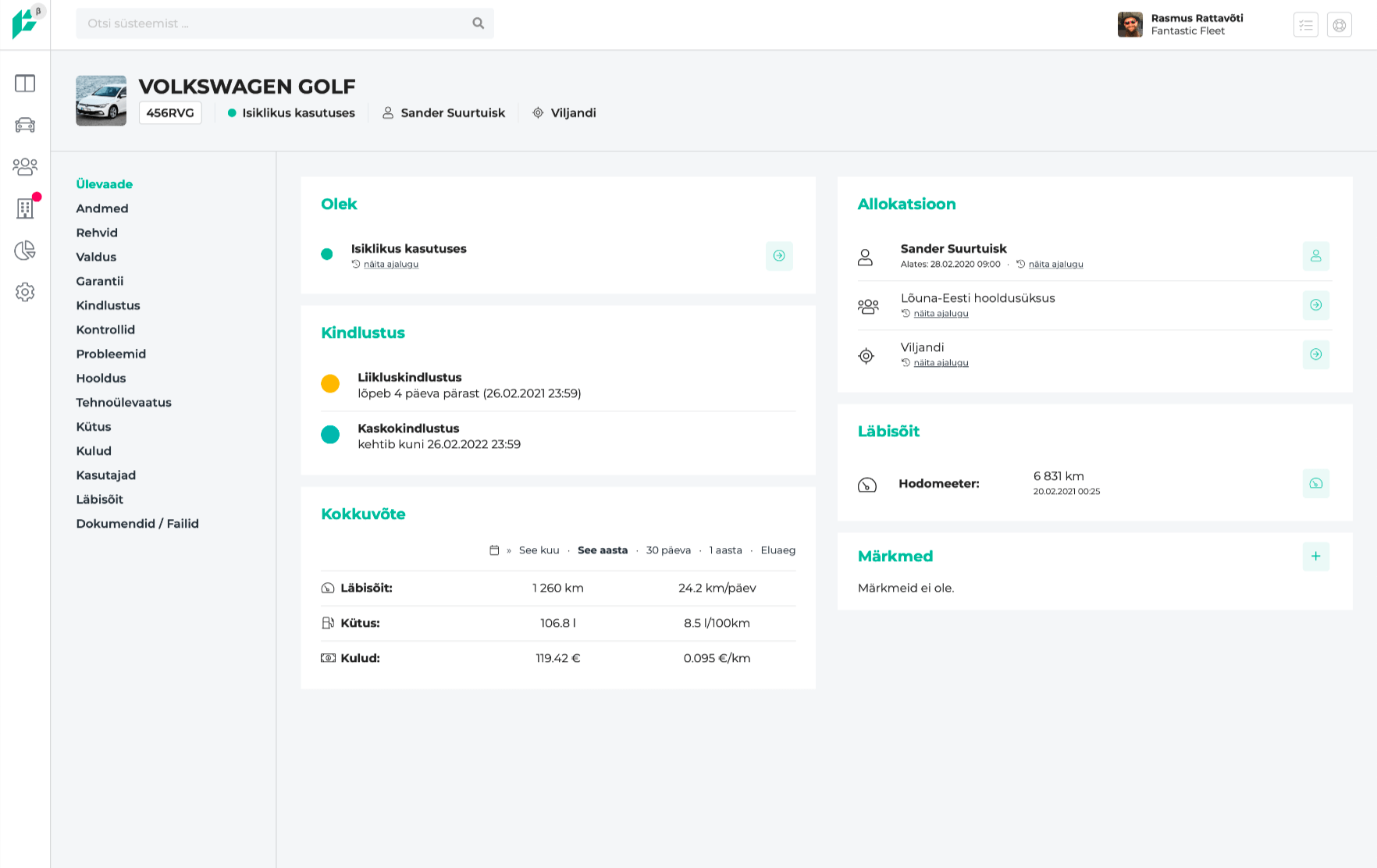
Task: Select 30 päeva period filter
Action: pyautogui.click(x=668, y=550)
